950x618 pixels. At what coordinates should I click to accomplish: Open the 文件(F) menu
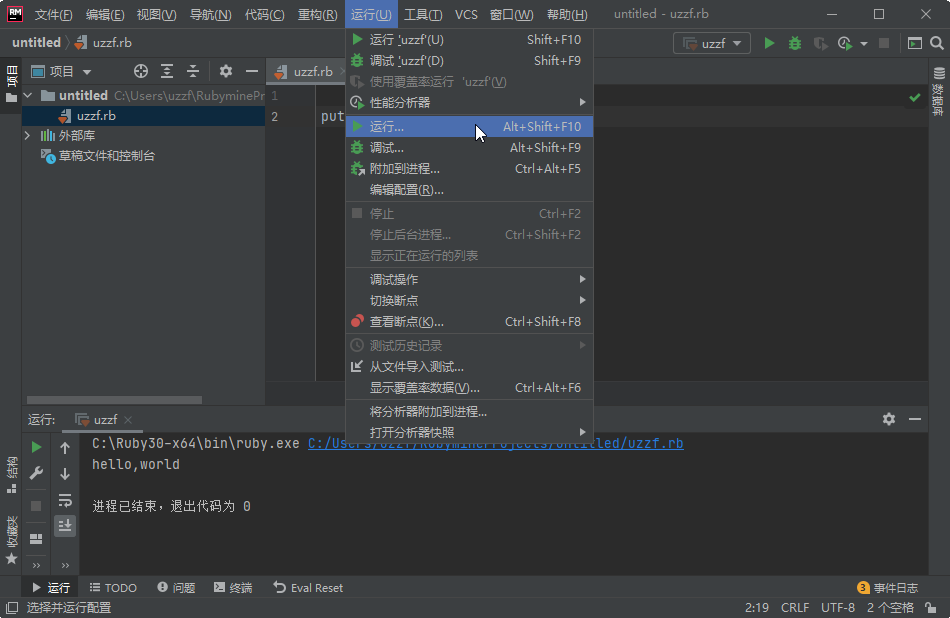pos(53,14)
